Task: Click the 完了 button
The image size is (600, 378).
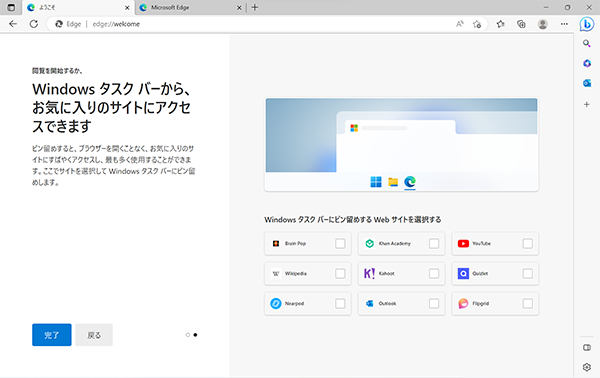Action: click(52, 335)
